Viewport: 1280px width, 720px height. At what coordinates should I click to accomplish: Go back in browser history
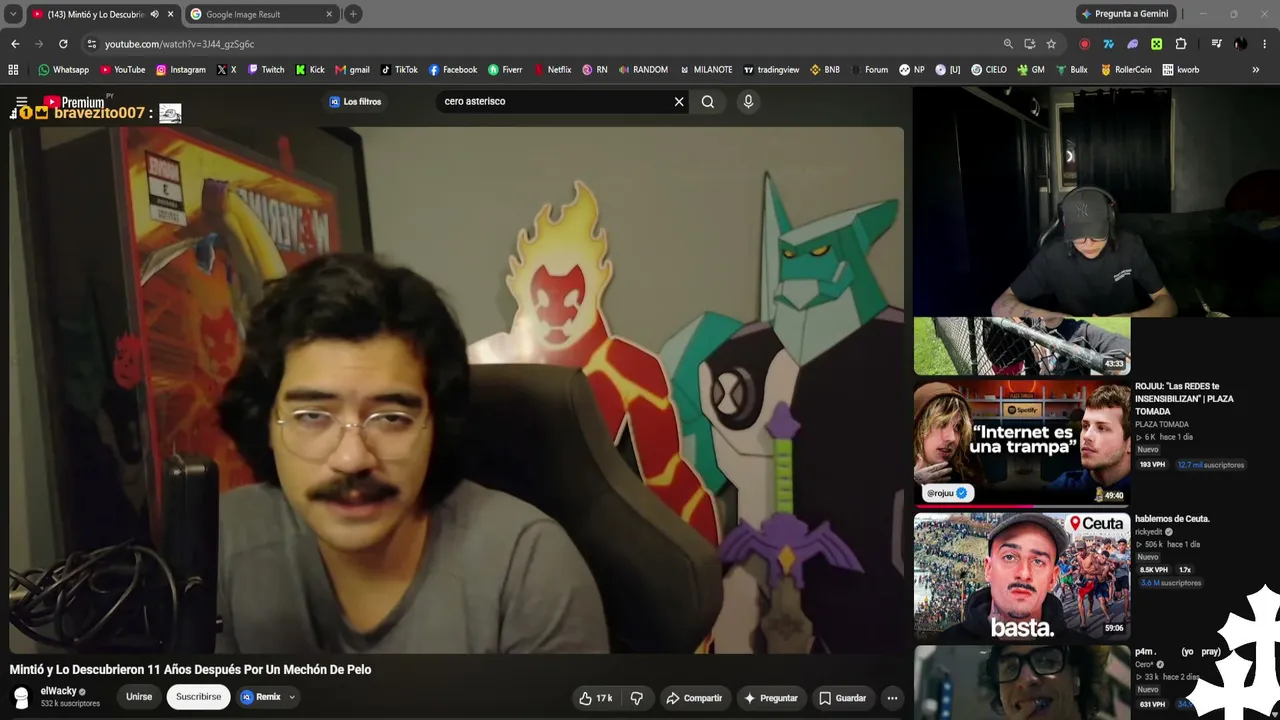(x=15, y=44)
